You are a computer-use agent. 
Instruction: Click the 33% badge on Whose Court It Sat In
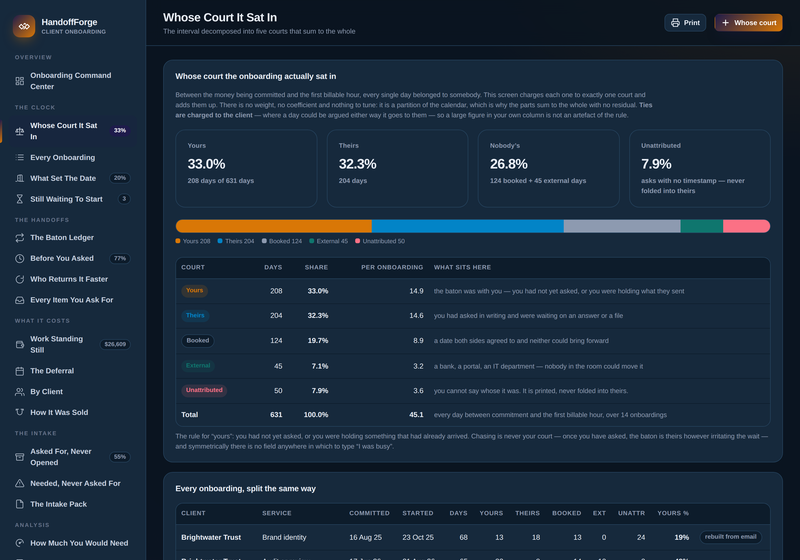120,131
